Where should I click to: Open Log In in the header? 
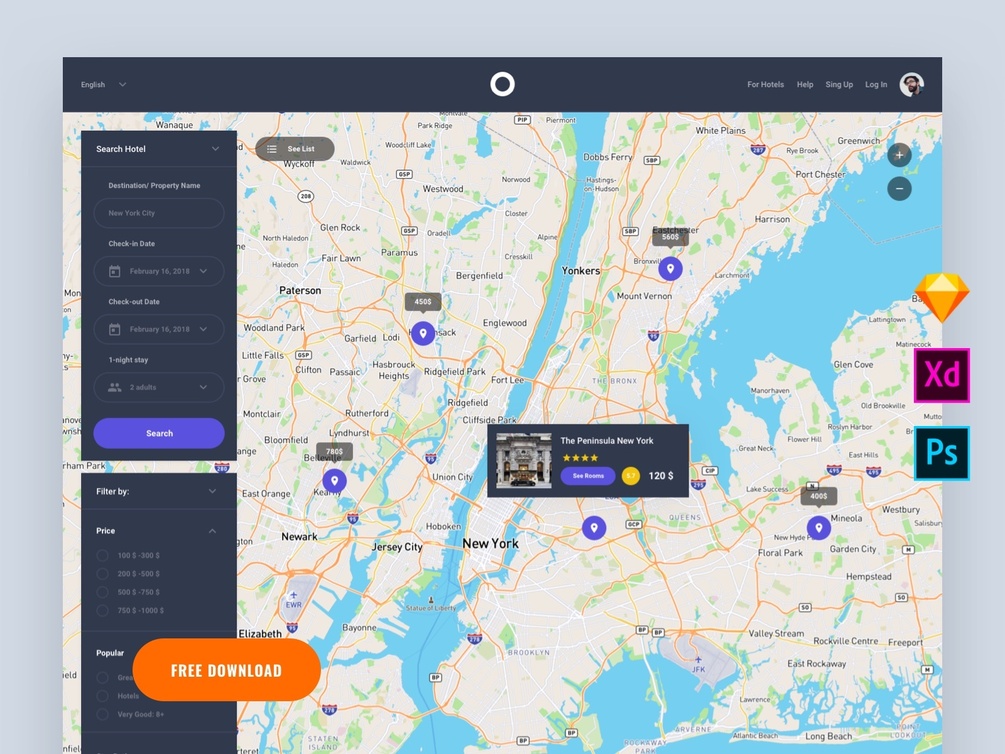pyautogui.click(x=876, y=85)
